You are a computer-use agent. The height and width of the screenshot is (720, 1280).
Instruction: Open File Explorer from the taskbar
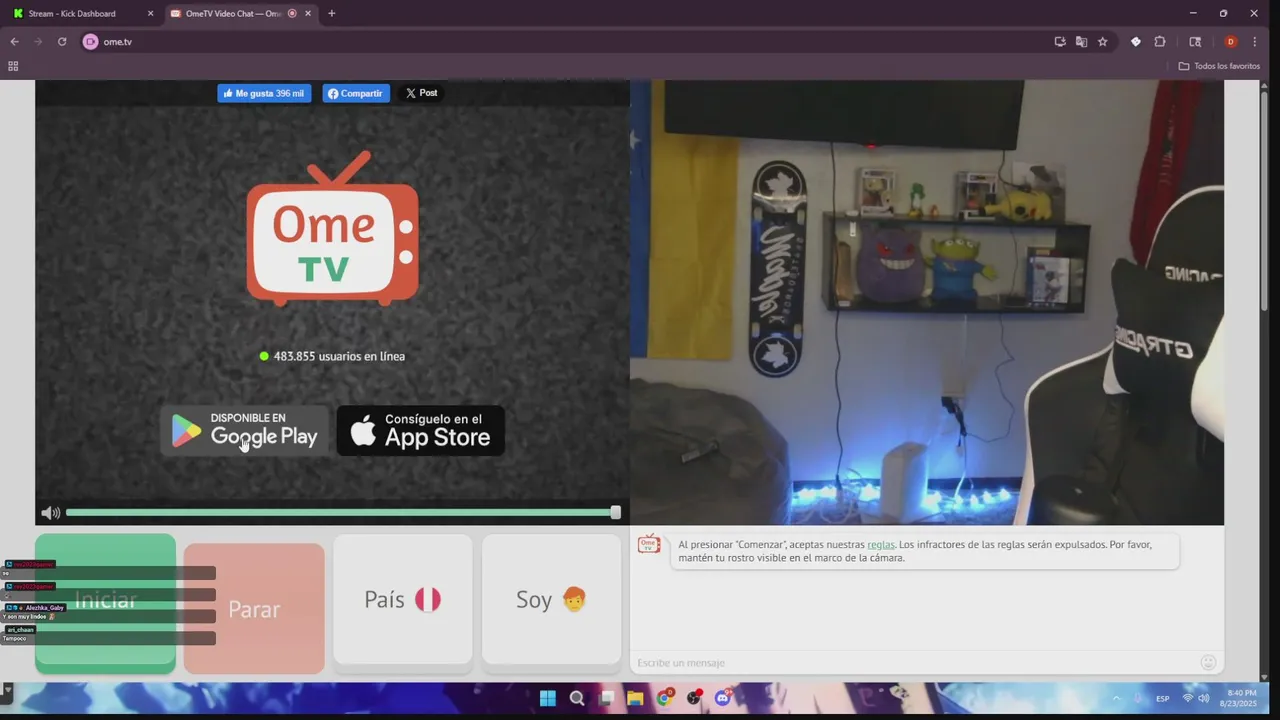(635, 698)
